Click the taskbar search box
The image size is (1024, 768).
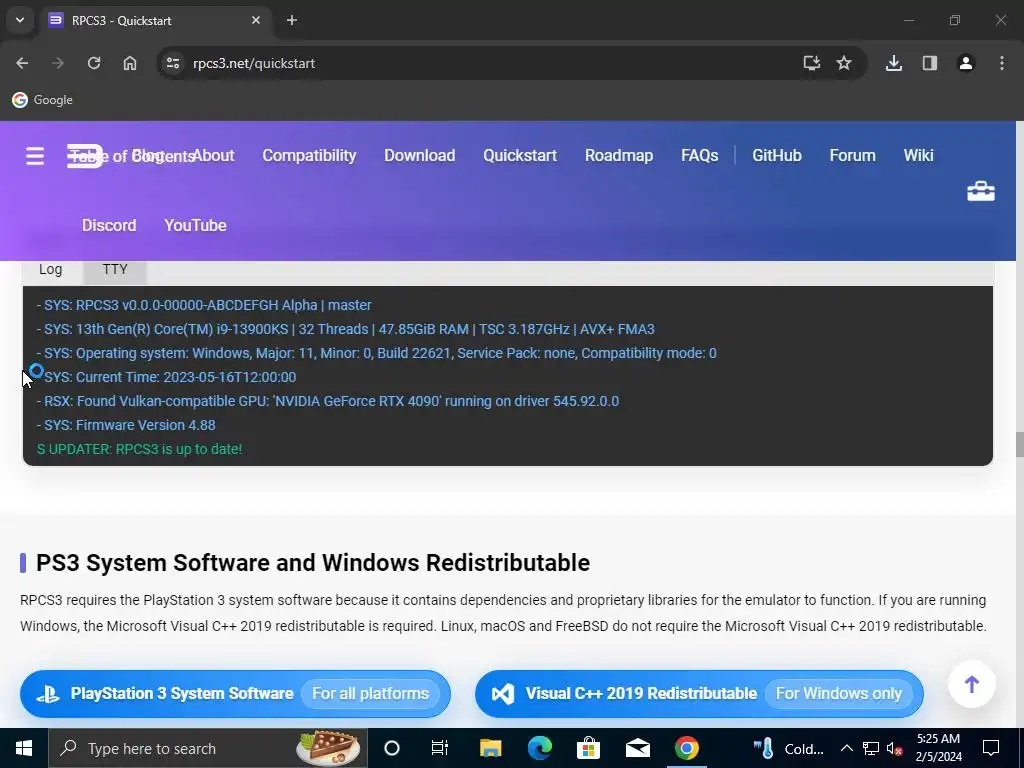pyautogui.click(x=208, y=748)
